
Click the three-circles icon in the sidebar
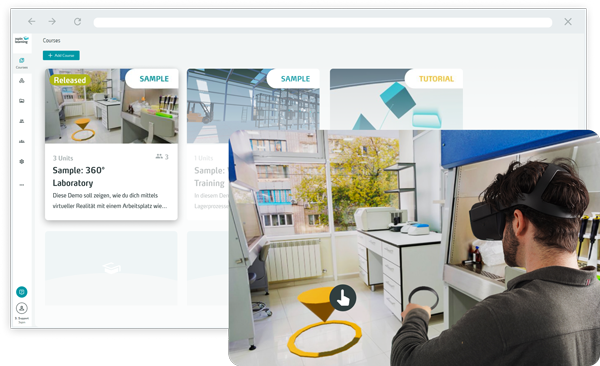pos(22,80)
